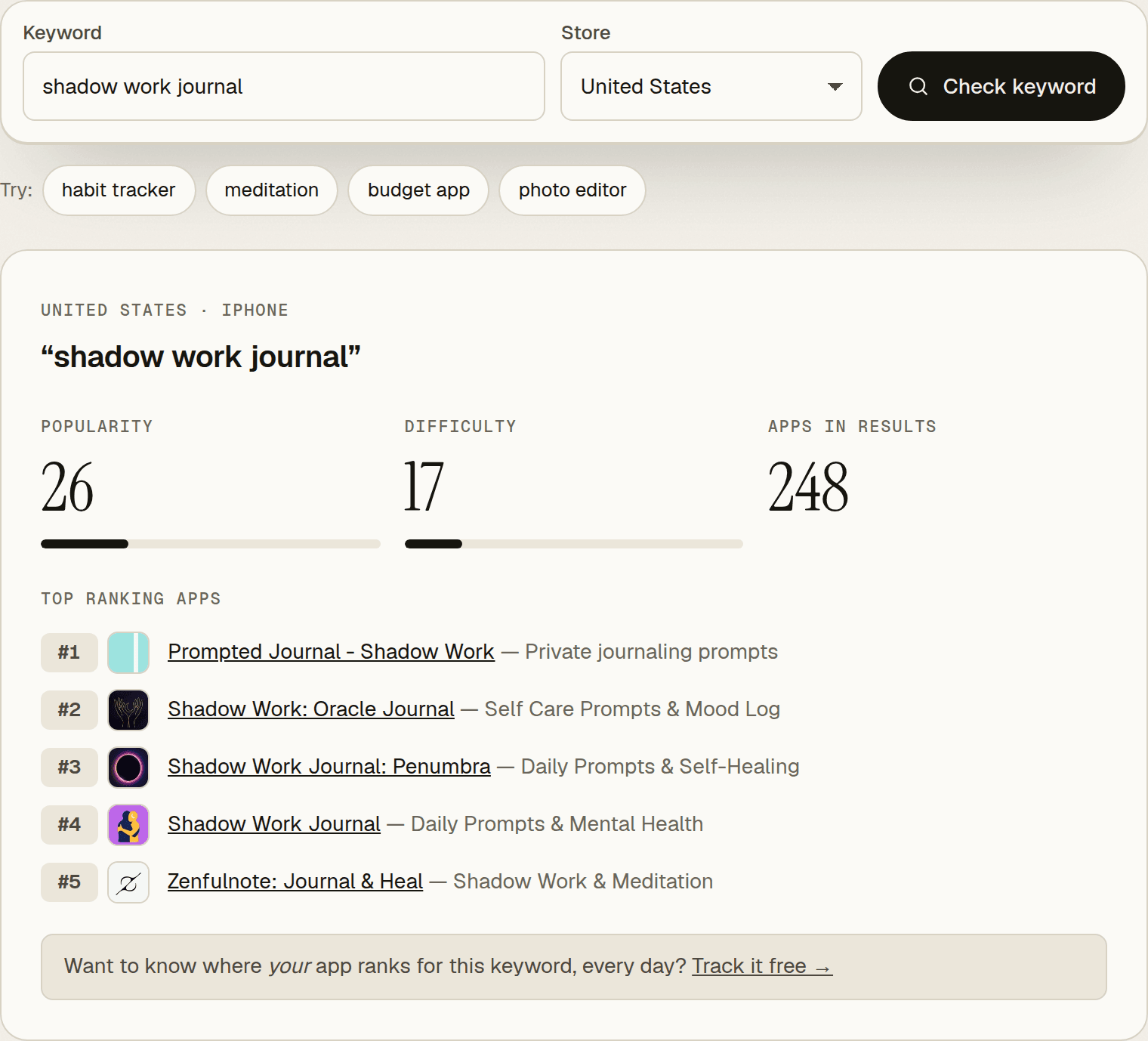This screenshot has width=1148, height=1041.
Task: Click the difficulty score 17
Action: pyautogui.click(x=424, y=487)
